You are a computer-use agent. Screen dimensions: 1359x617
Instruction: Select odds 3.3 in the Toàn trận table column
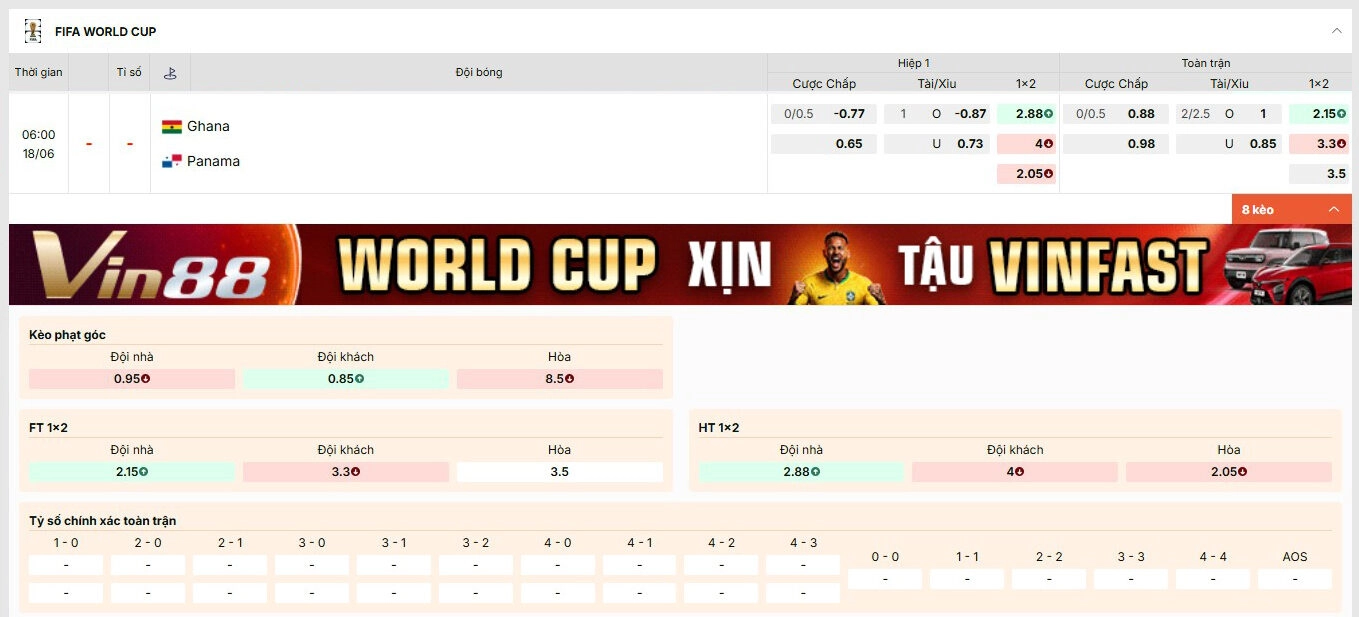tap(1319, 144)
